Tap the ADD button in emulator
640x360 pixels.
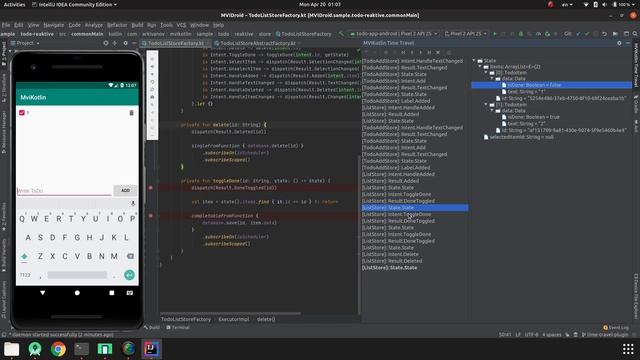125,190
